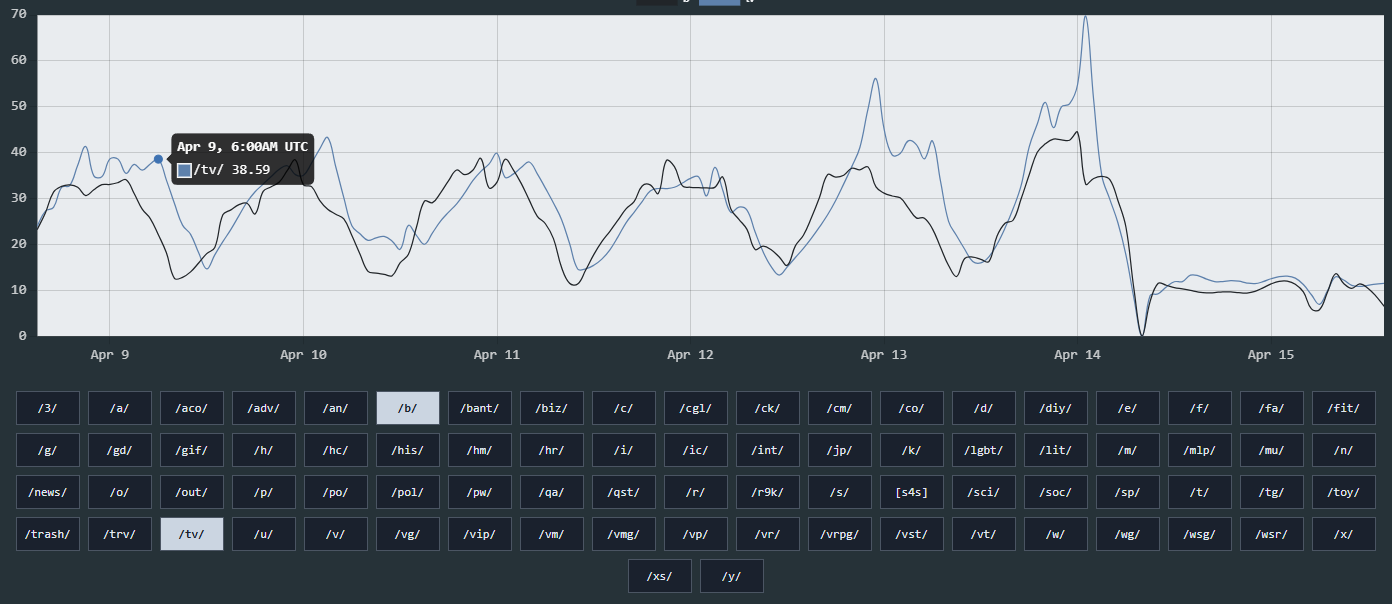This screenshot has width=1392, height=604.
Task: Select the /tg/ board
Action: click(1272, 492)
